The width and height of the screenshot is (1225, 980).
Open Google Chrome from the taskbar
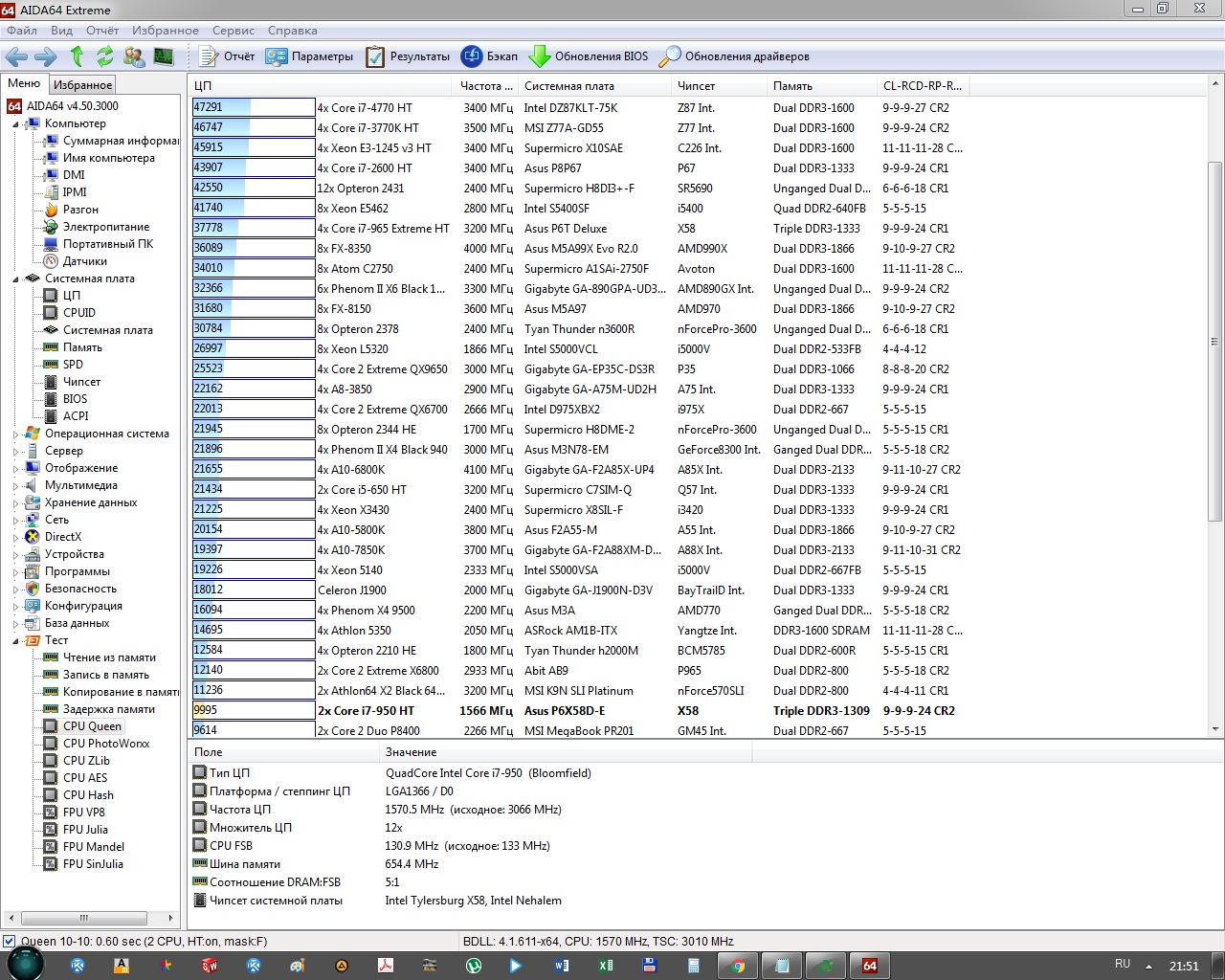pos(738,966)
